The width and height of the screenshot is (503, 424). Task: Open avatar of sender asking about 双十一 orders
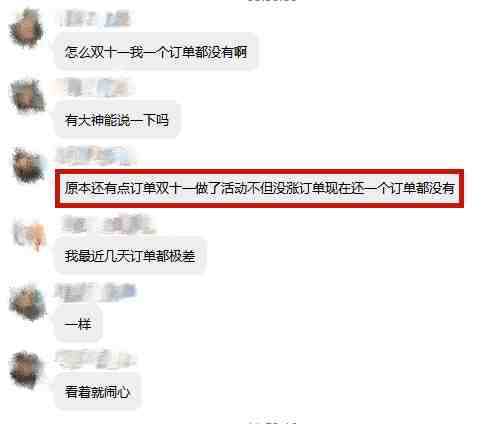pos(27,29)
